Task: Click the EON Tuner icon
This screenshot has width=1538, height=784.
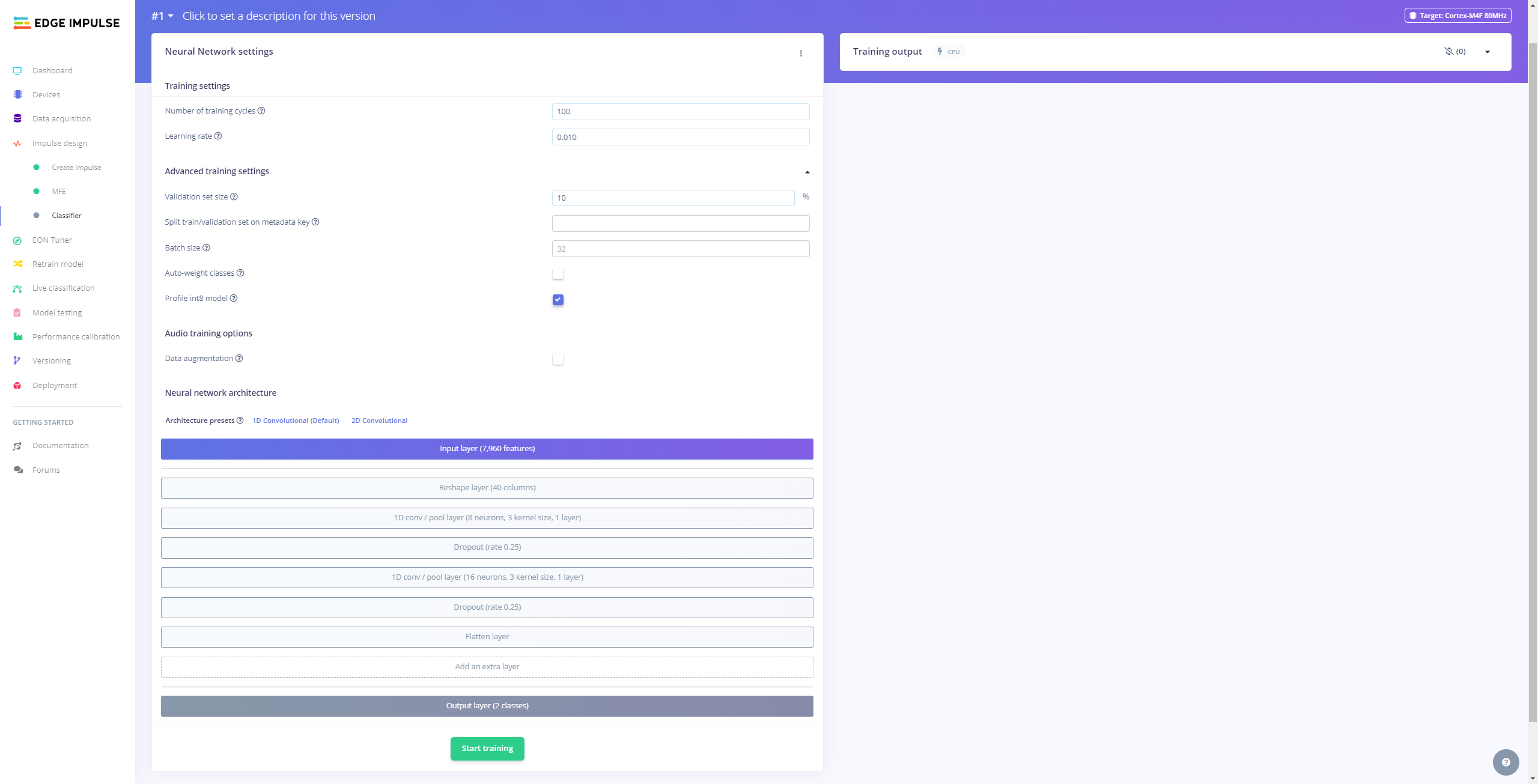Action: (x=17, y=240)
